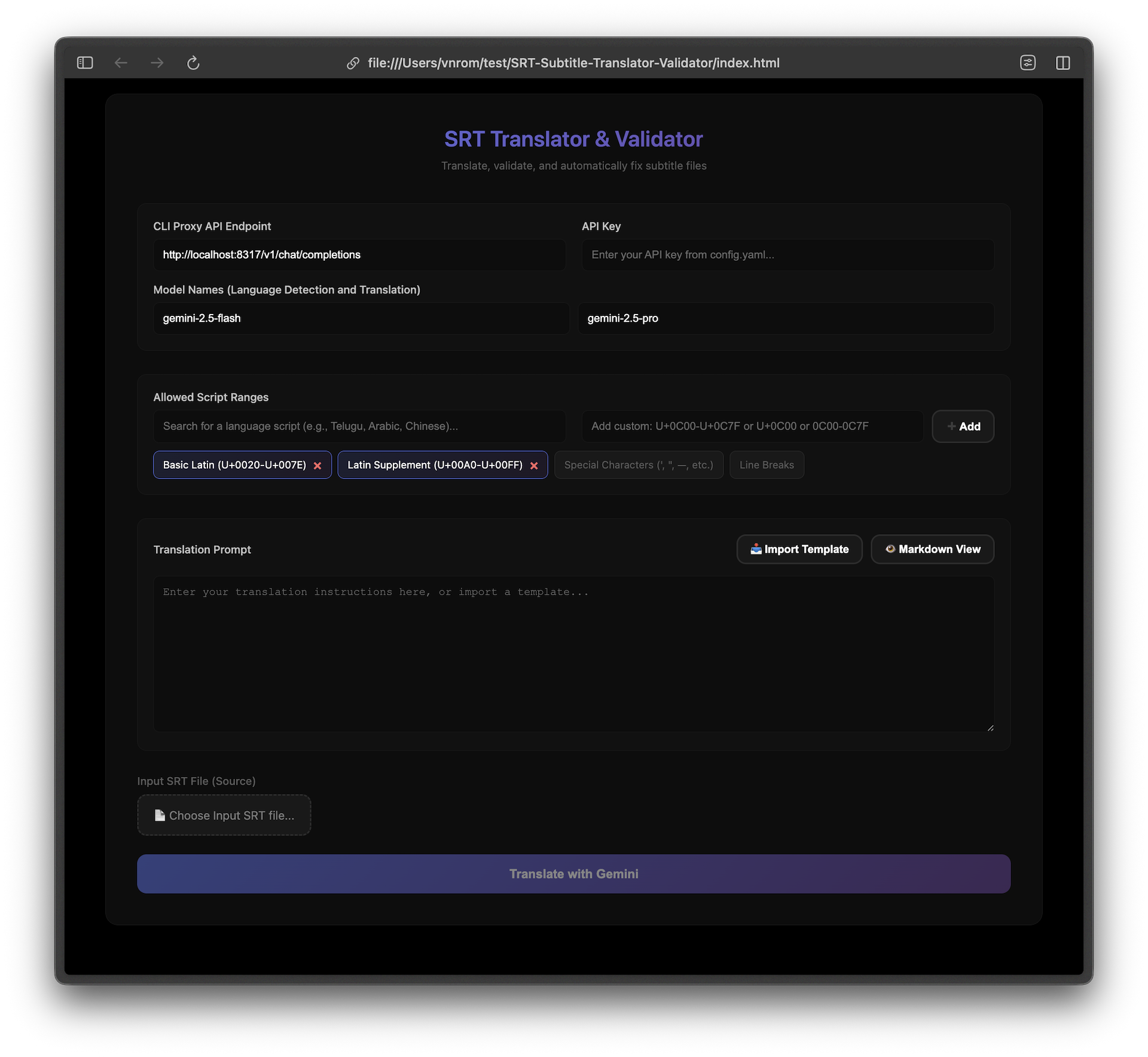
Task: Click the gemini-2.5-pro model field
Action: tap(786, 318)
